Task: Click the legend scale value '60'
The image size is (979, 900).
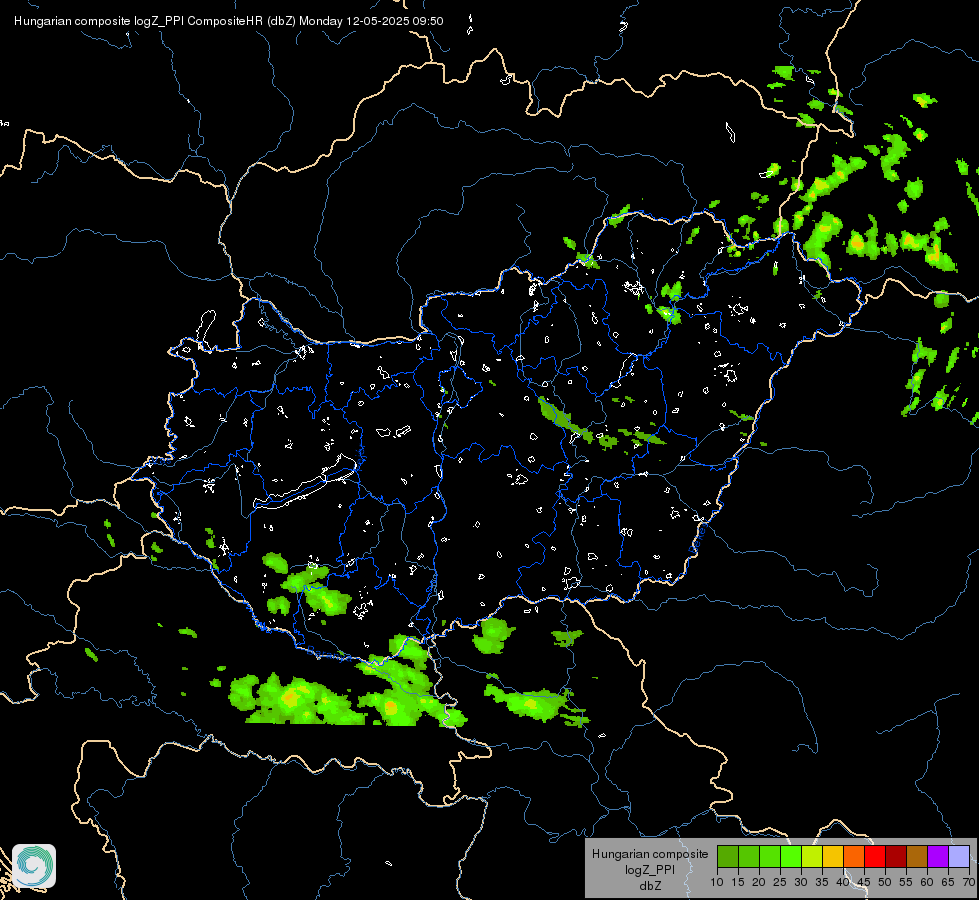Action: [x=927, y=883]
